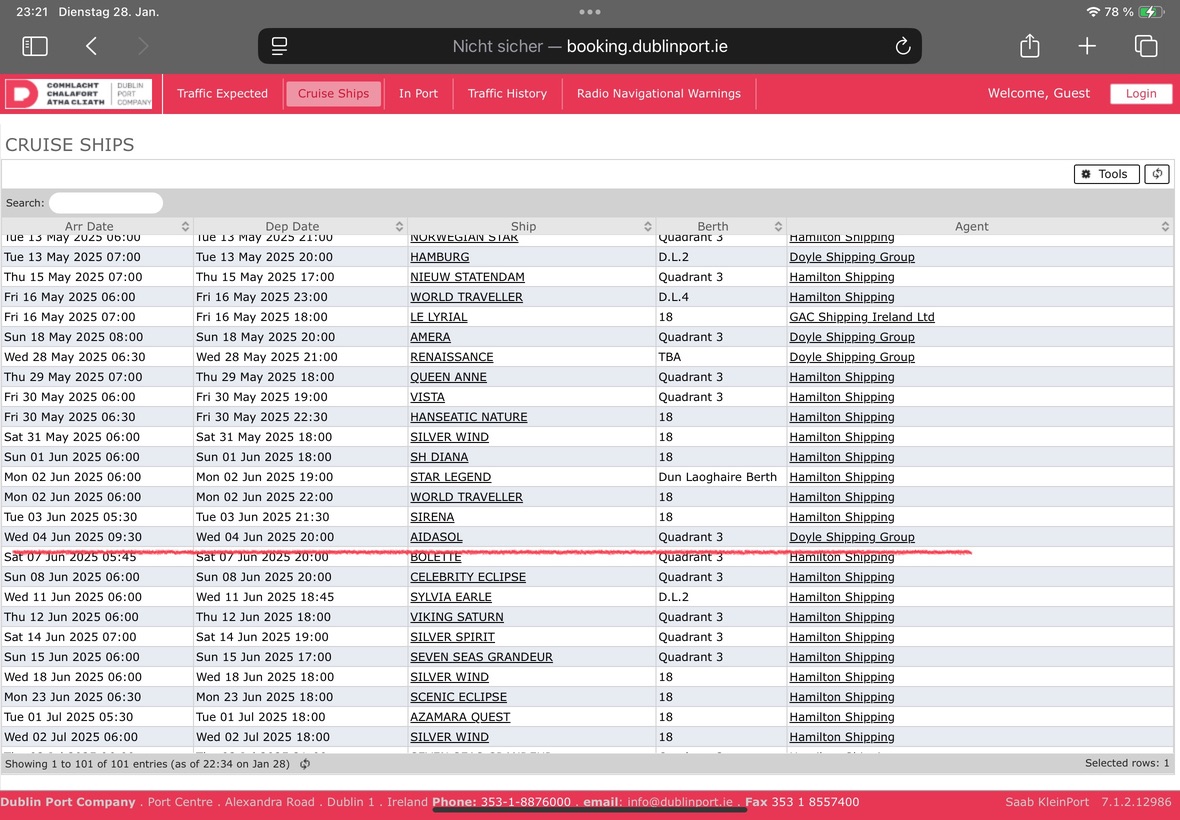
Task: Open the Safari share sheet icon
Action: 1030,46
